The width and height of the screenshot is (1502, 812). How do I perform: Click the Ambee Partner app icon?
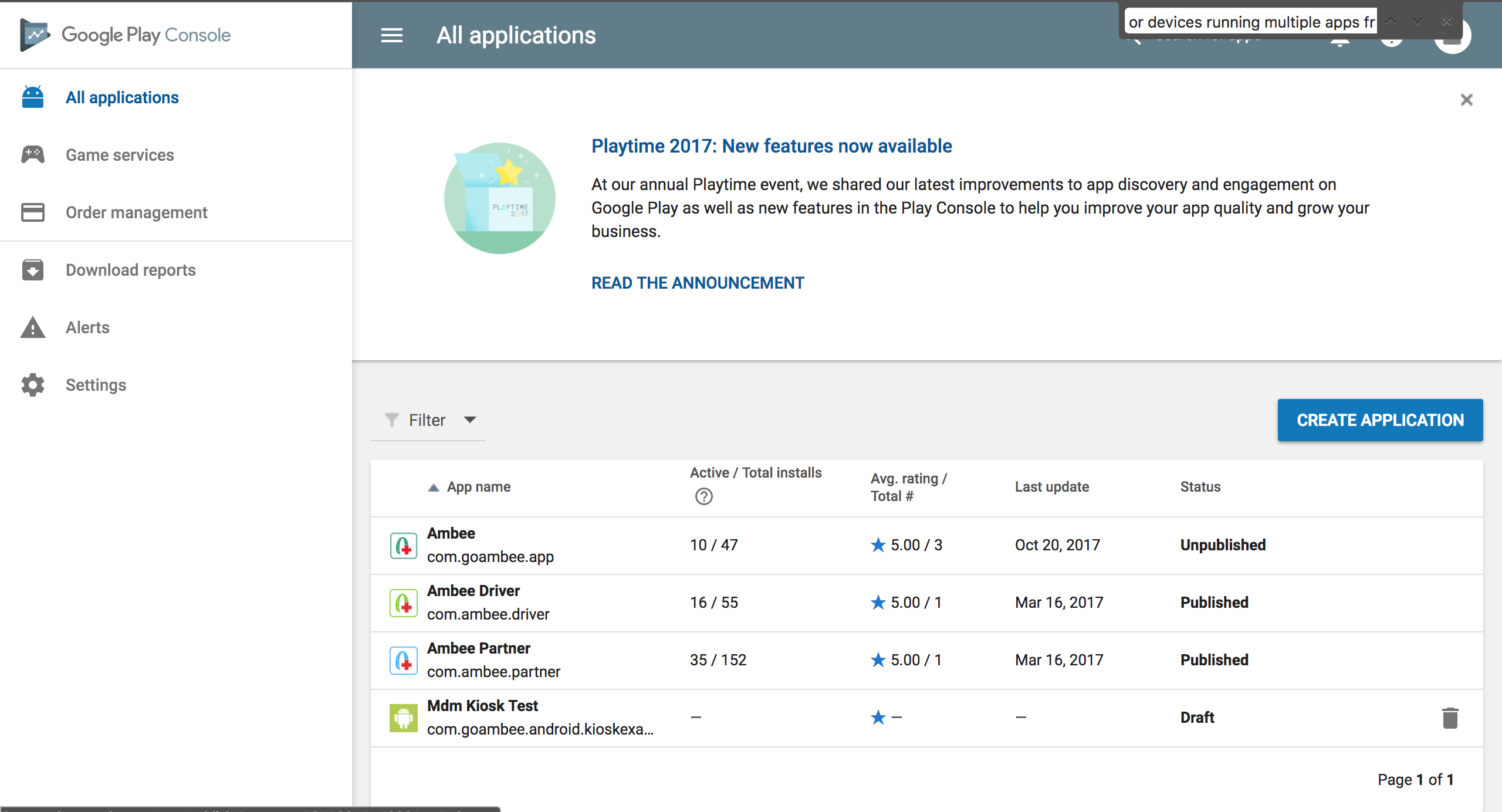tap(404, 660)
